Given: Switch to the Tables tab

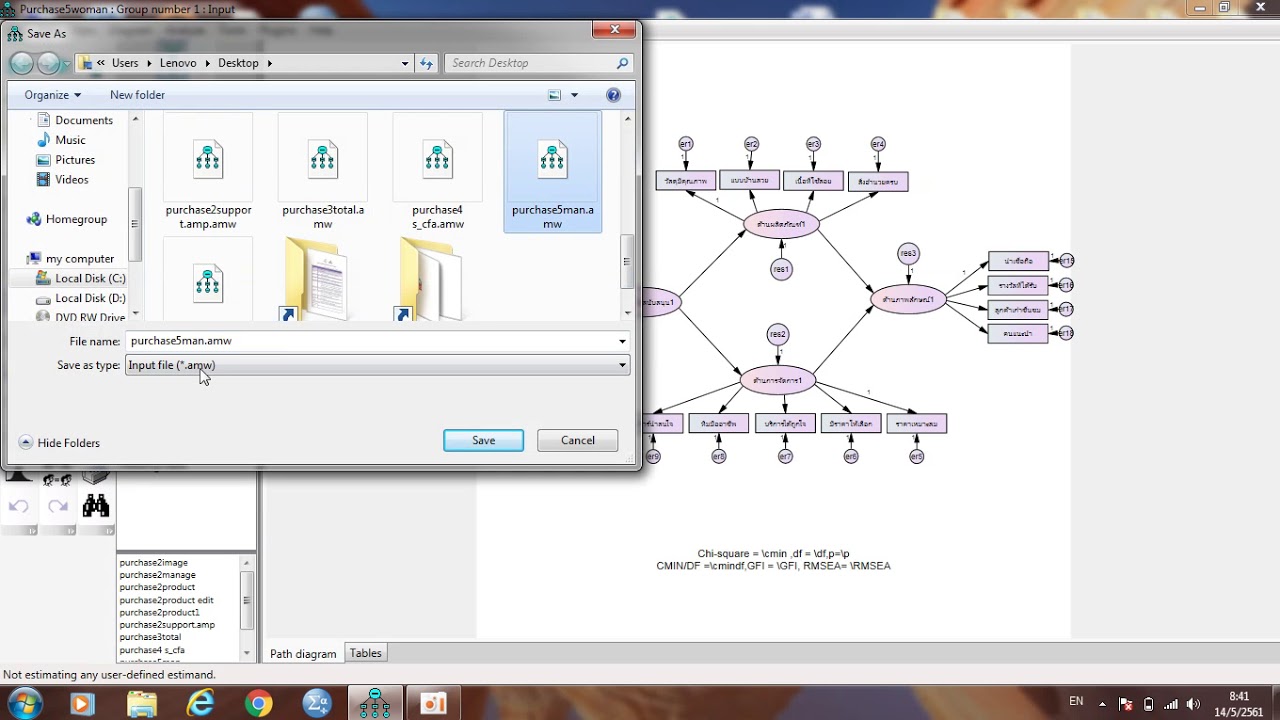Looking at the screenshot, I should pyautogui.click(x=365, y=653).
